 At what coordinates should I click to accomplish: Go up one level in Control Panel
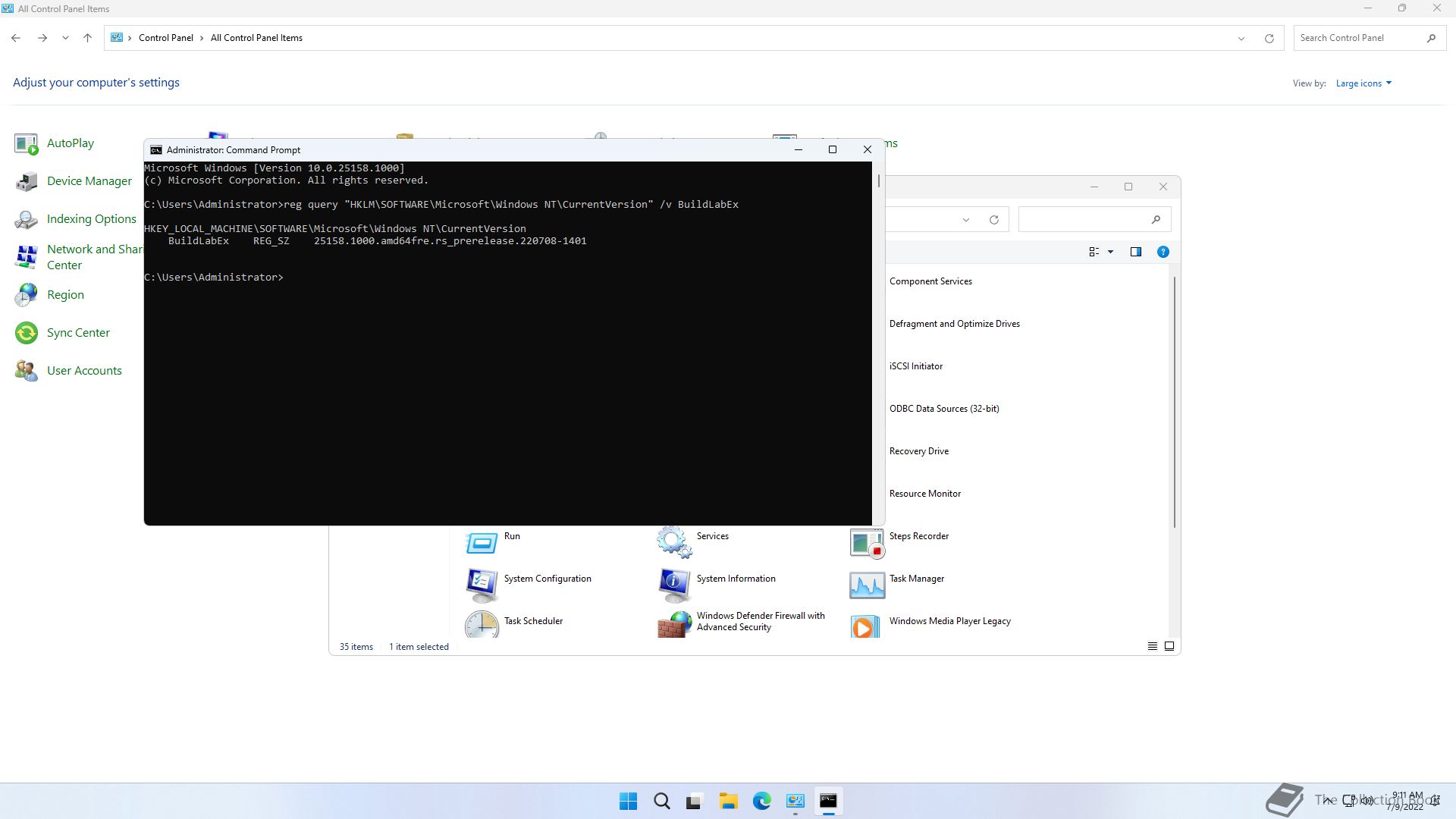(x=87, y=38)
